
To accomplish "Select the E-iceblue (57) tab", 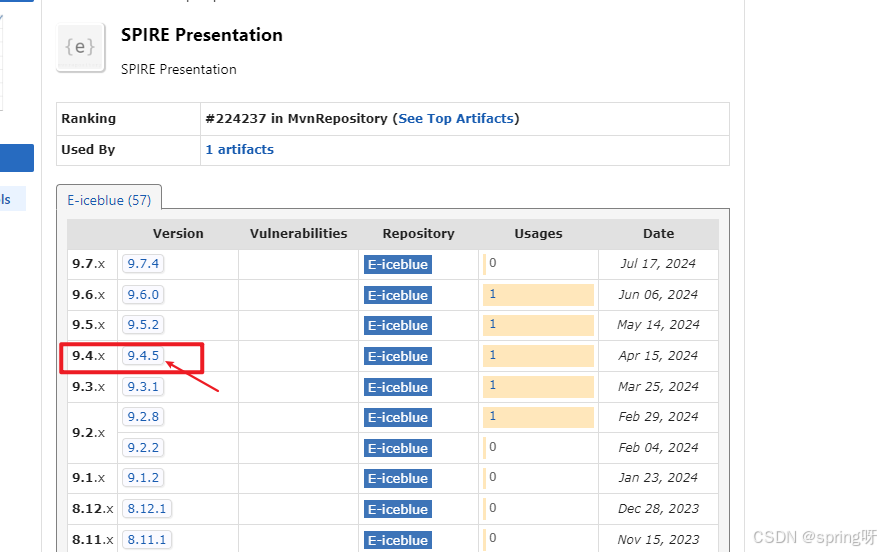I will pos(109,200).
